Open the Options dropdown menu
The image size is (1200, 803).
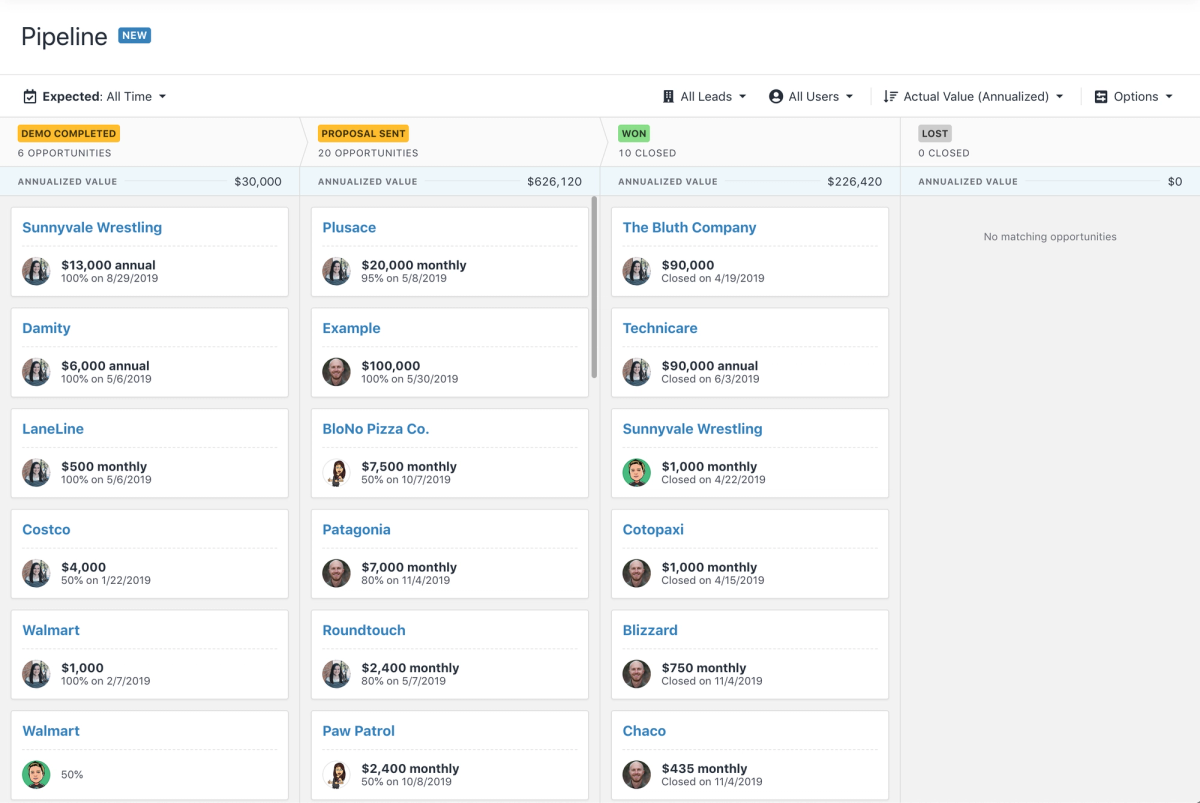pos(1134,97)
